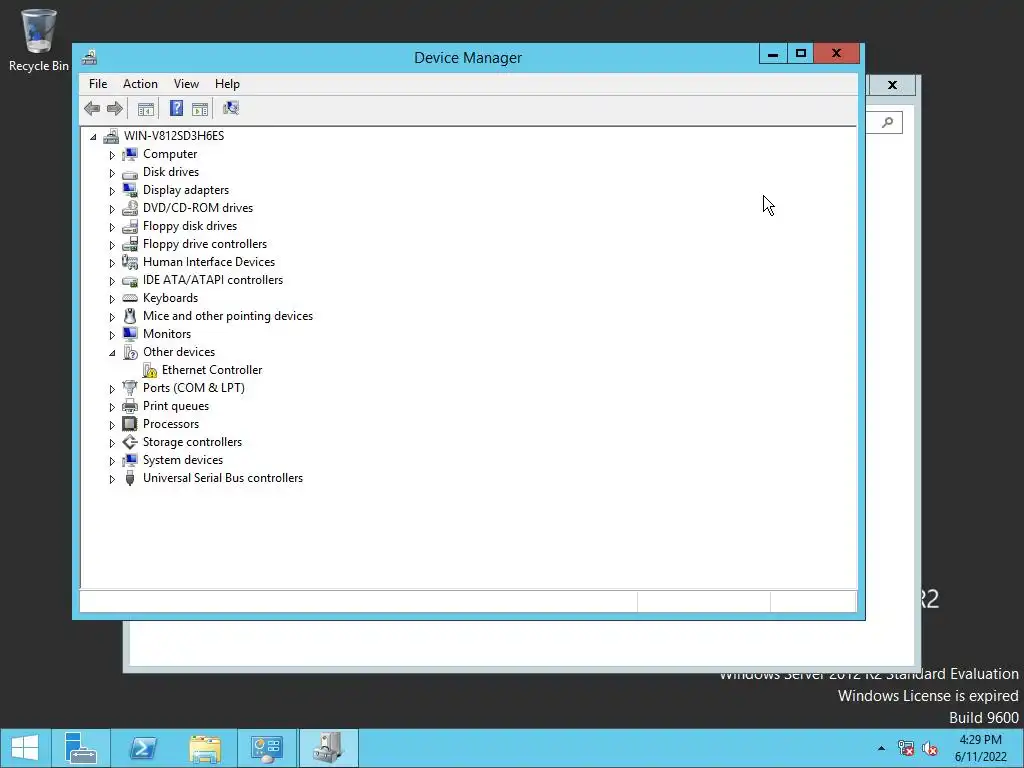This screenshot has height=768, width=1024.
Task: Minimize the Device Manager window
Action: coord(773,54)
